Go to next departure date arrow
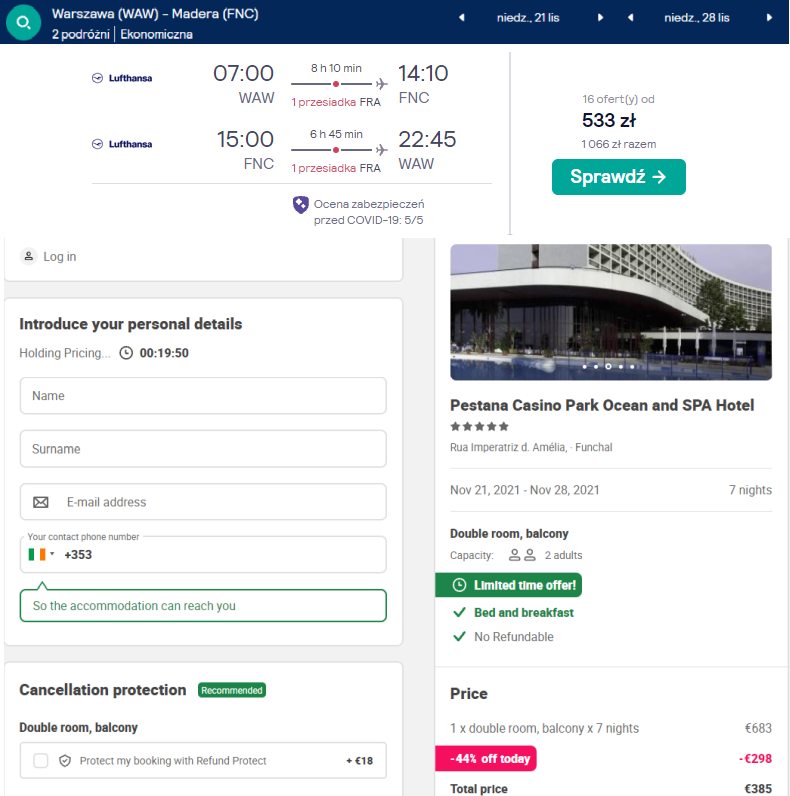 (x=601, y=18)
